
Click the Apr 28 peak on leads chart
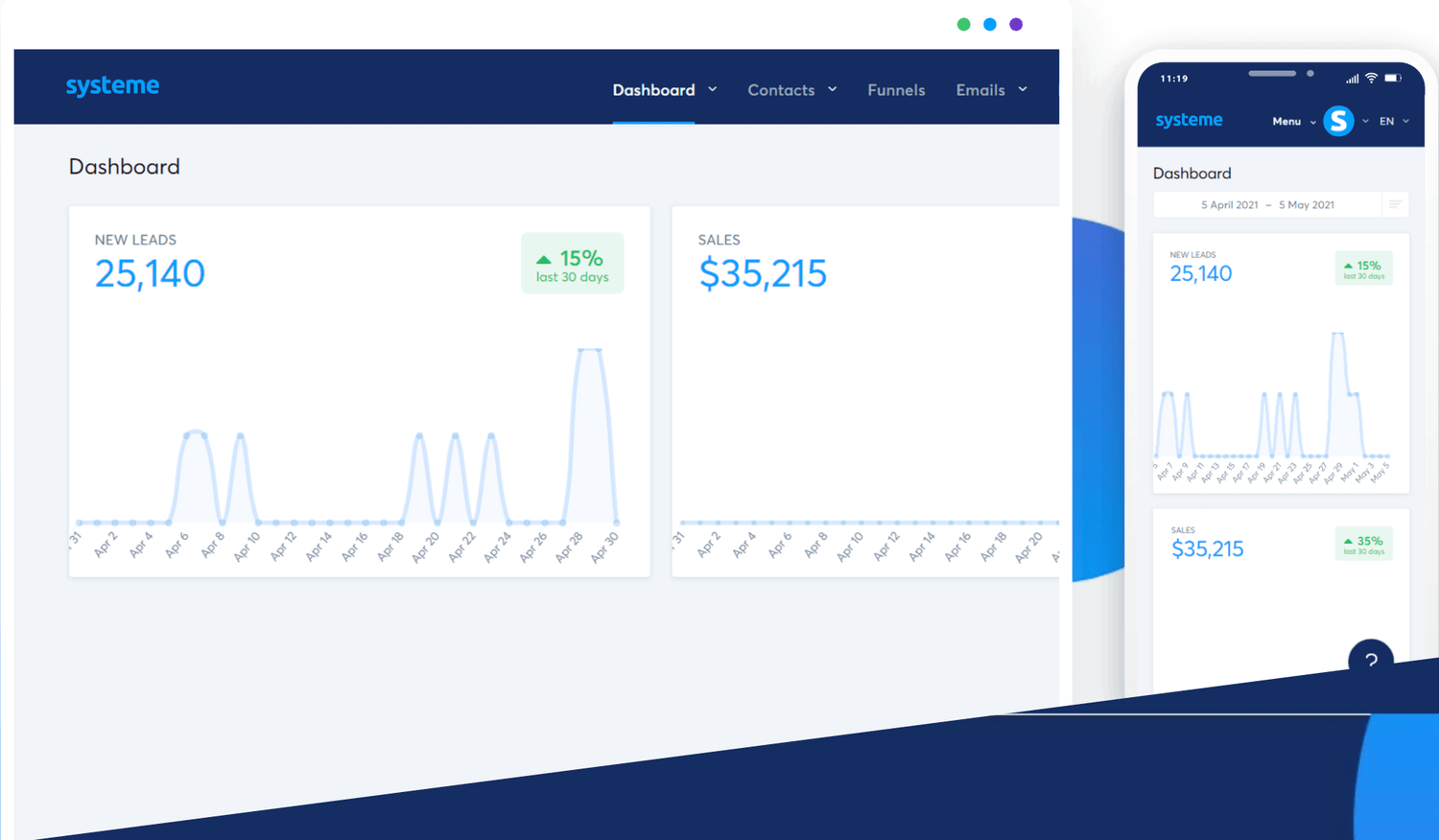click(x=589, y=350)
